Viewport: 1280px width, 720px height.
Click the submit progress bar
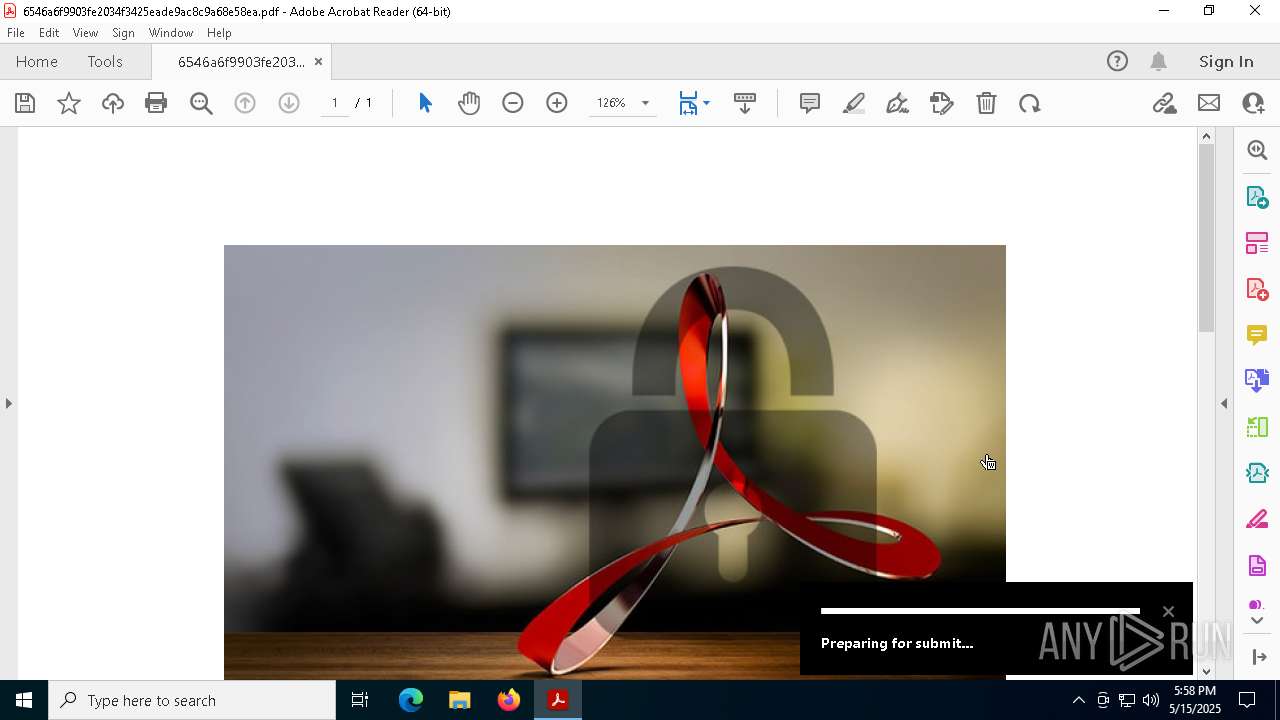tap(980, 611)
